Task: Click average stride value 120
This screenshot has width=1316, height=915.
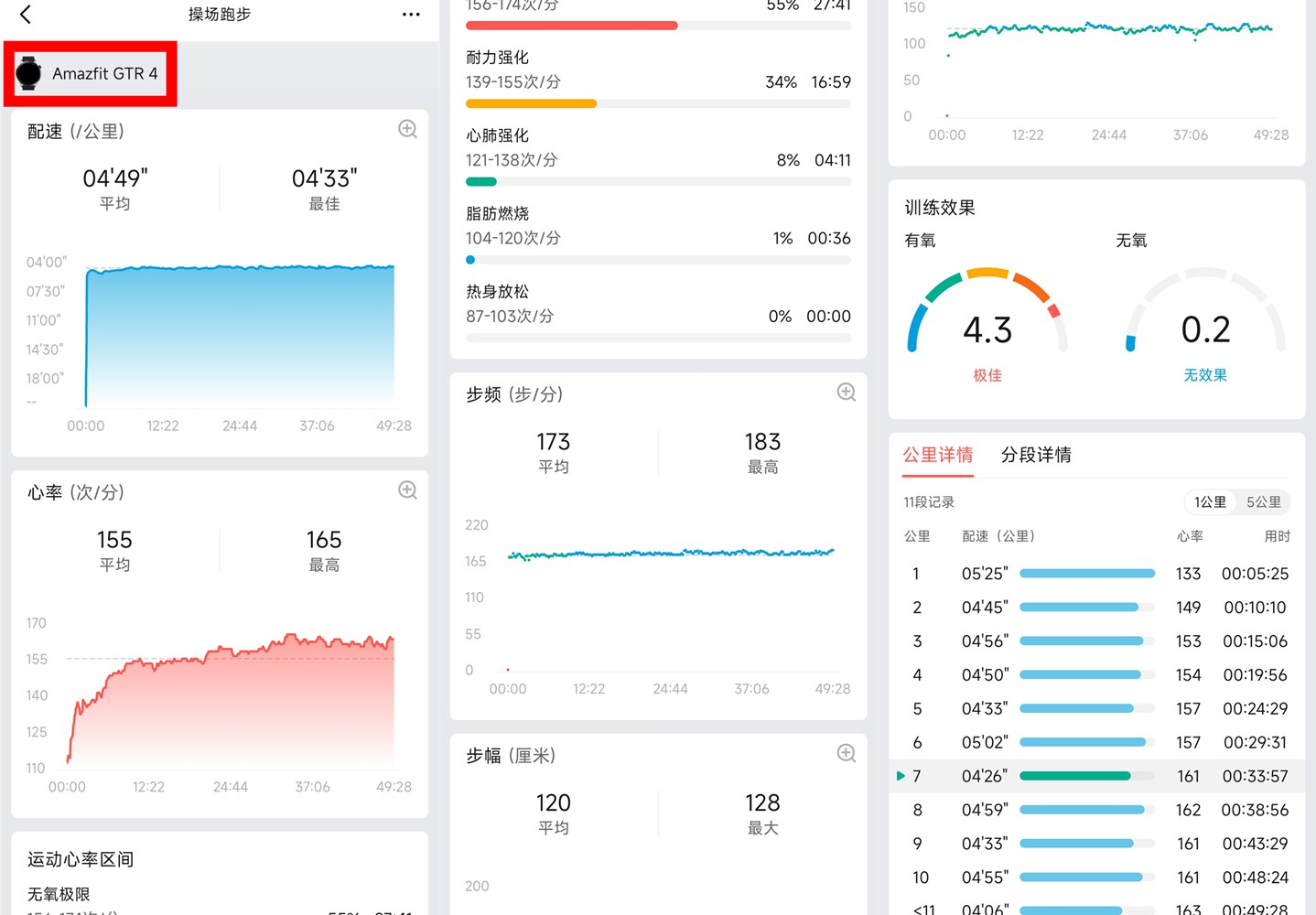Action: click(x=554, y=803)
